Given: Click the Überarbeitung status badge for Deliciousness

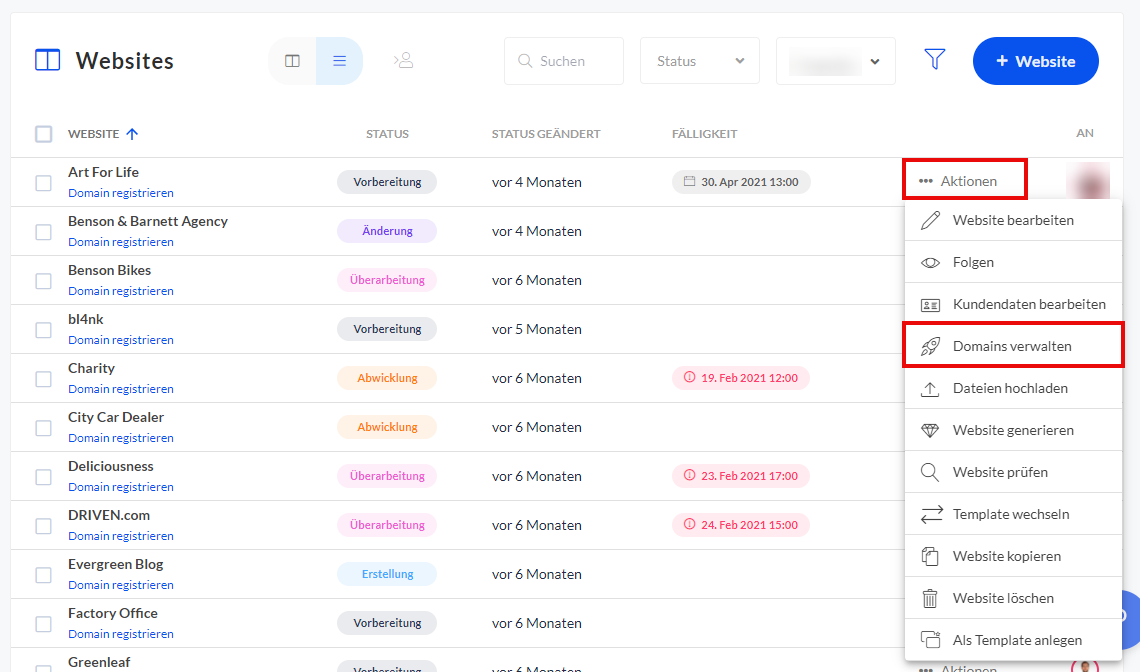Looking at the screenshot, I should point(387,476).
